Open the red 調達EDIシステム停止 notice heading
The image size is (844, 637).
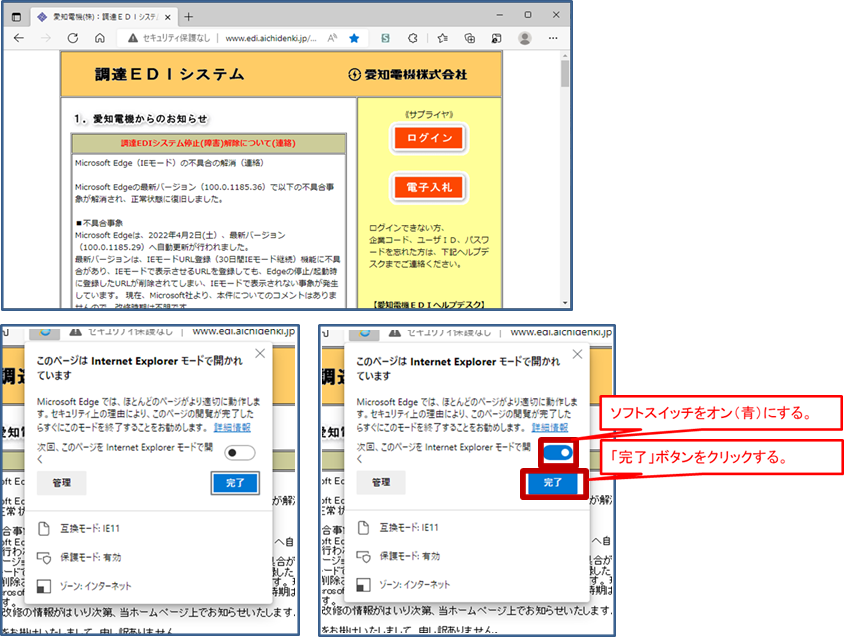(208, 143)
